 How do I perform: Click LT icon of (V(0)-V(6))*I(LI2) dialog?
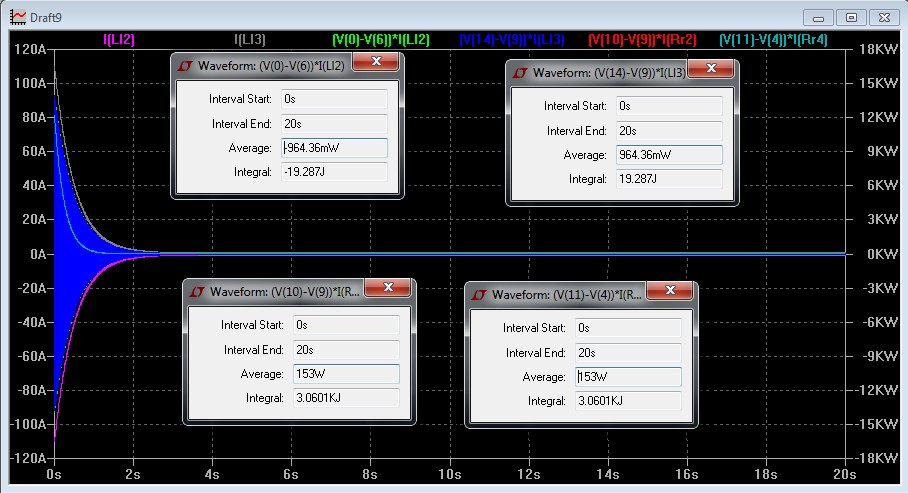pyautogui.click(x=185, y=65)
